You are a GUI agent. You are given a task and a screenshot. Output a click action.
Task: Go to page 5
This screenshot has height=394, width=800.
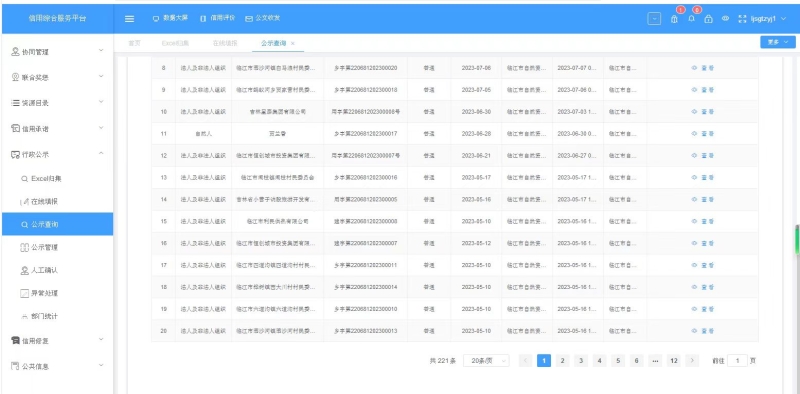pyautogui.click(x=618, y=361)
